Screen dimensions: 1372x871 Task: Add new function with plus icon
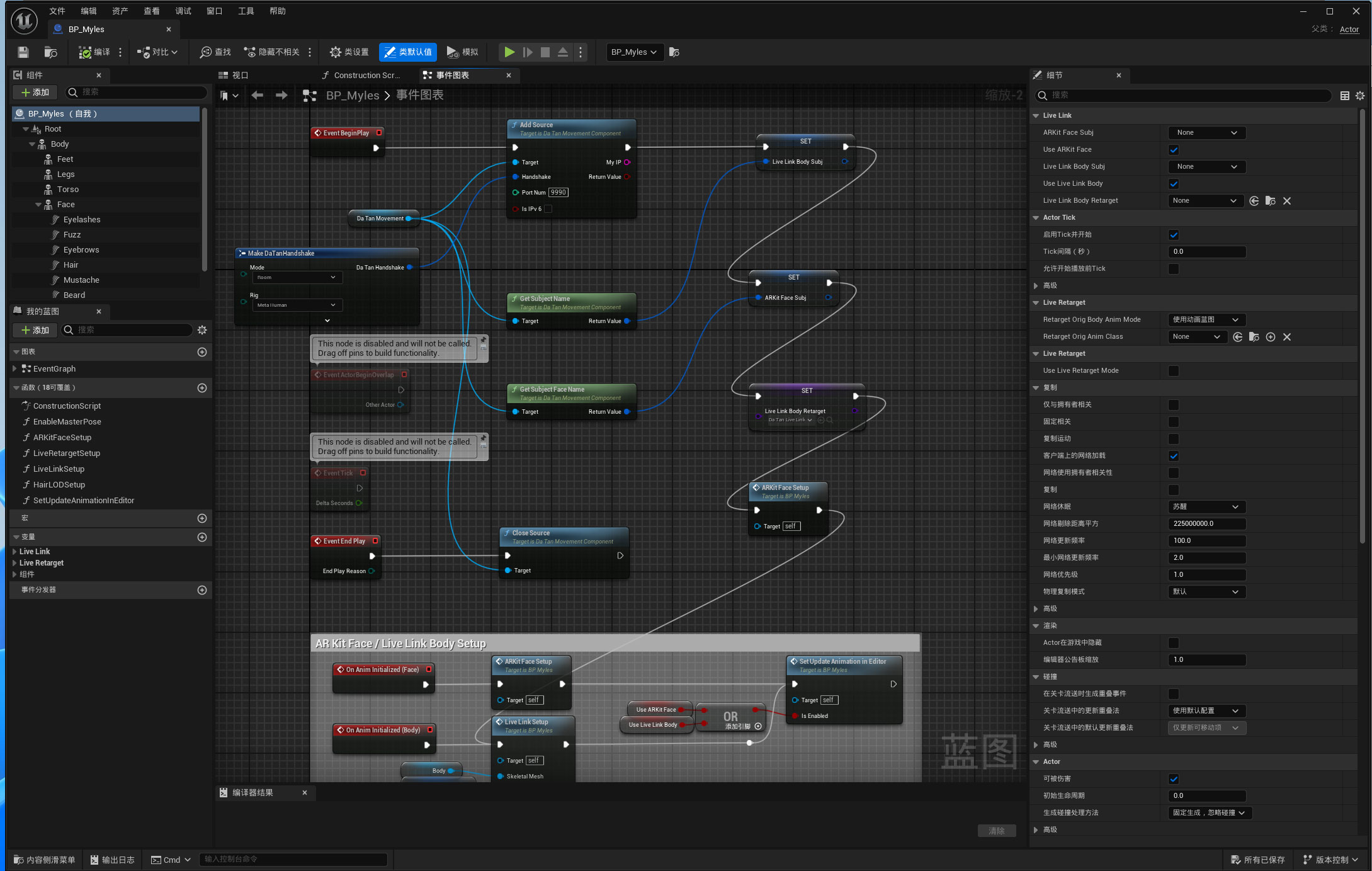click(202, 388)
